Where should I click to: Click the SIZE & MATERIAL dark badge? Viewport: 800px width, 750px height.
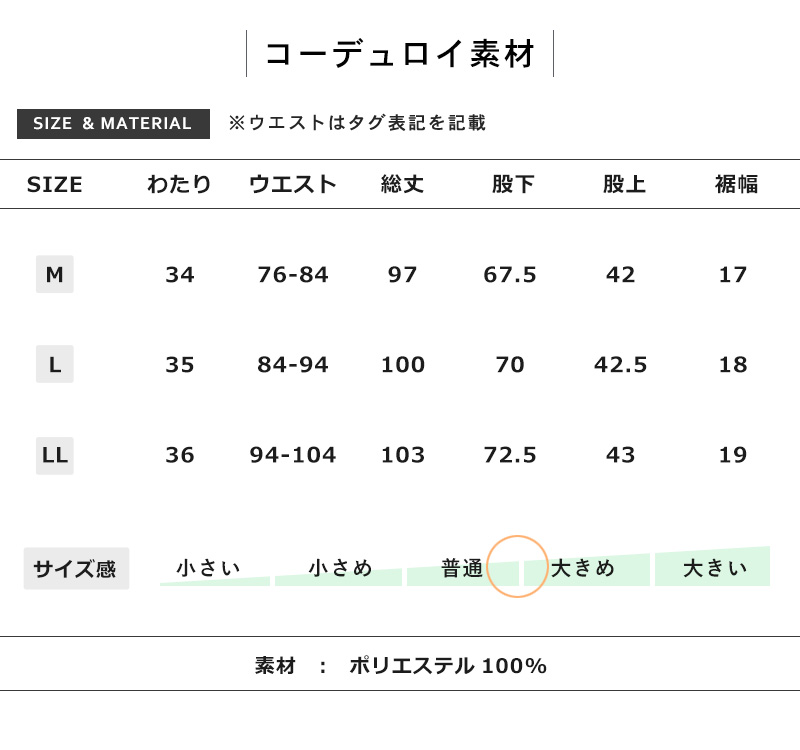[113, 124]
